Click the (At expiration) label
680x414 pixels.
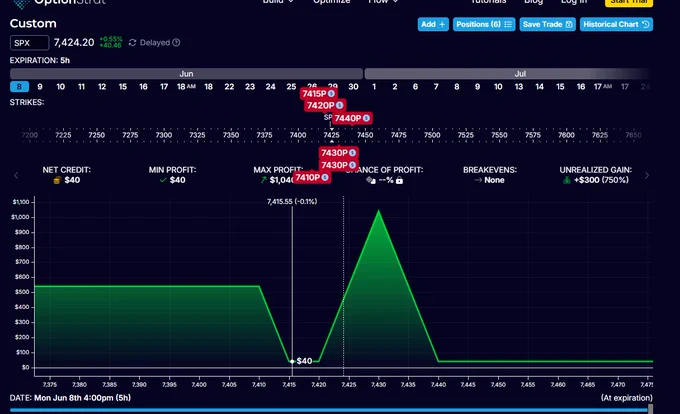[627, 398]
